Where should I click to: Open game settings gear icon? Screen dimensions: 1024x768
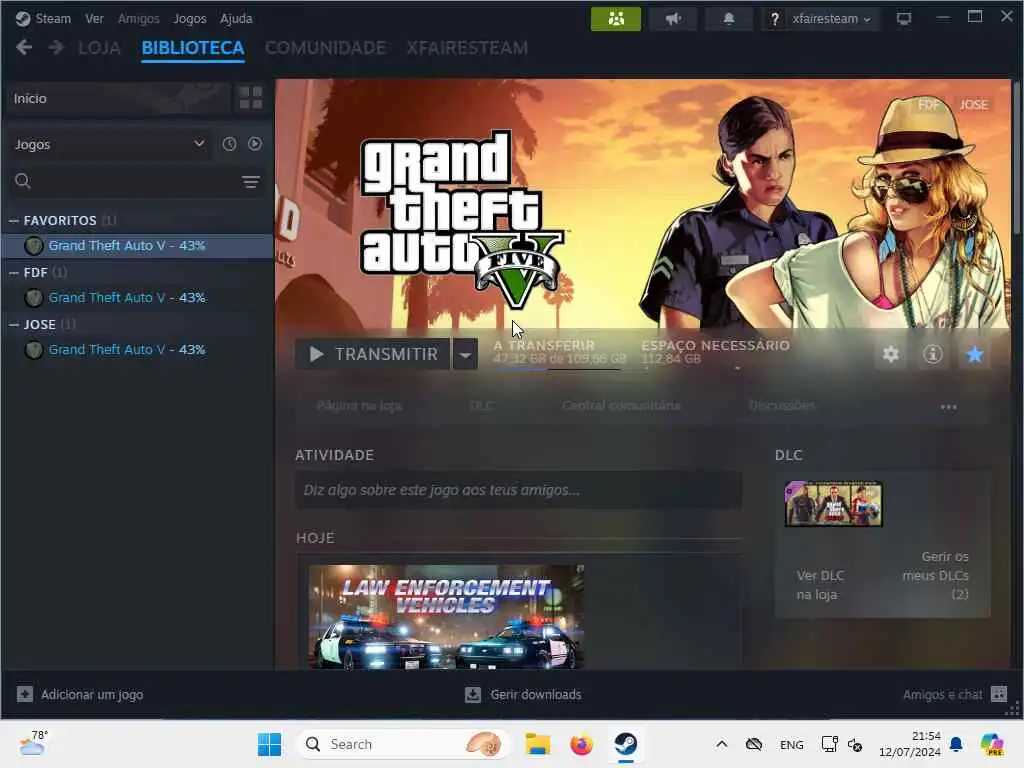(x=891, y=355)
